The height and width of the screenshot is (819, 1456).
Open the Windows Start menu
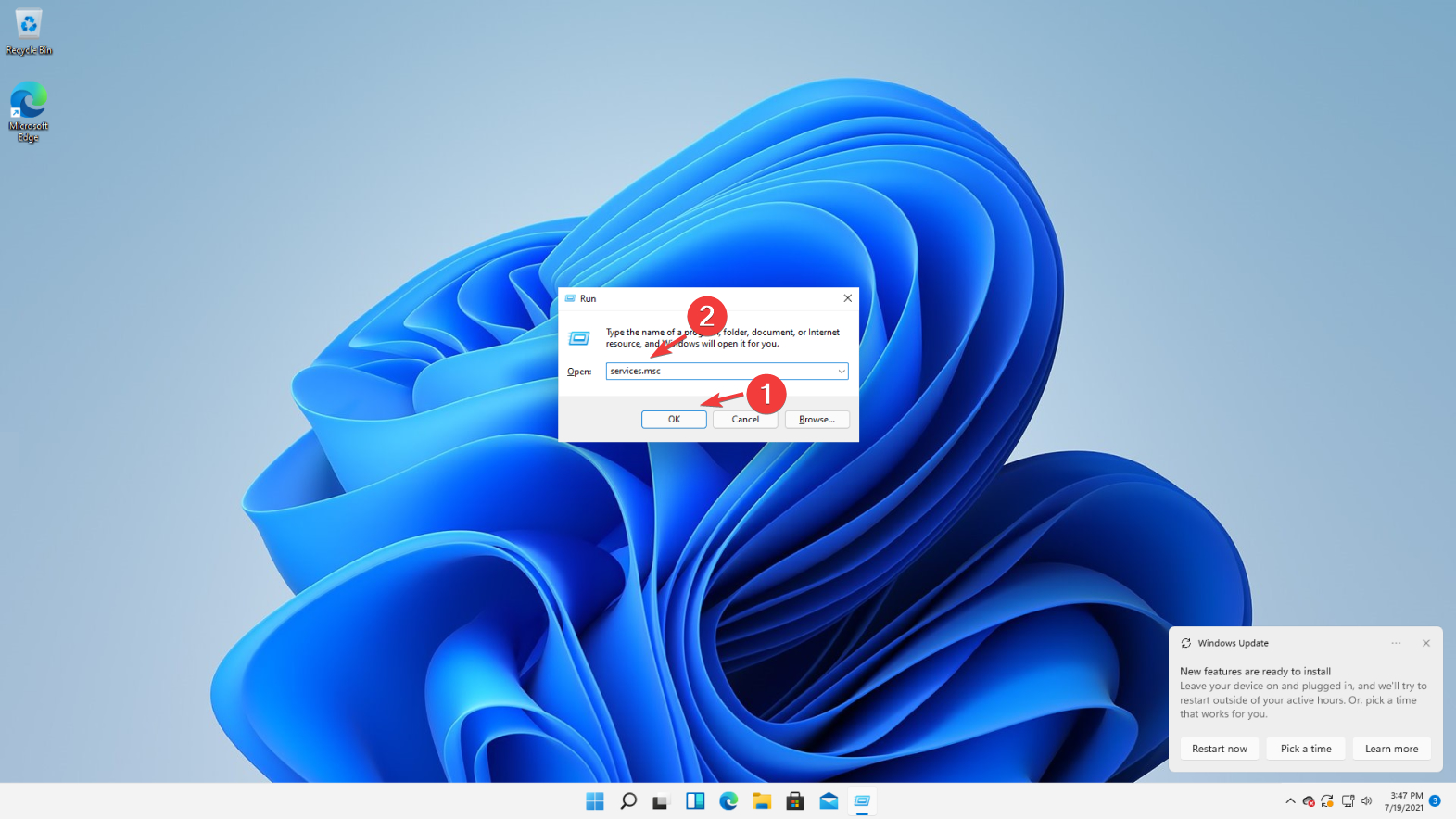point(595,801)
